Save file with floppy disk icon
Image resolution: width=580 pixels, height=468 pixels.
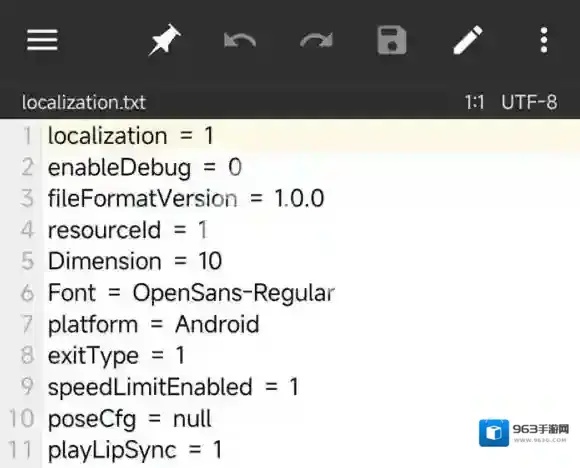(x=392, y=40)
